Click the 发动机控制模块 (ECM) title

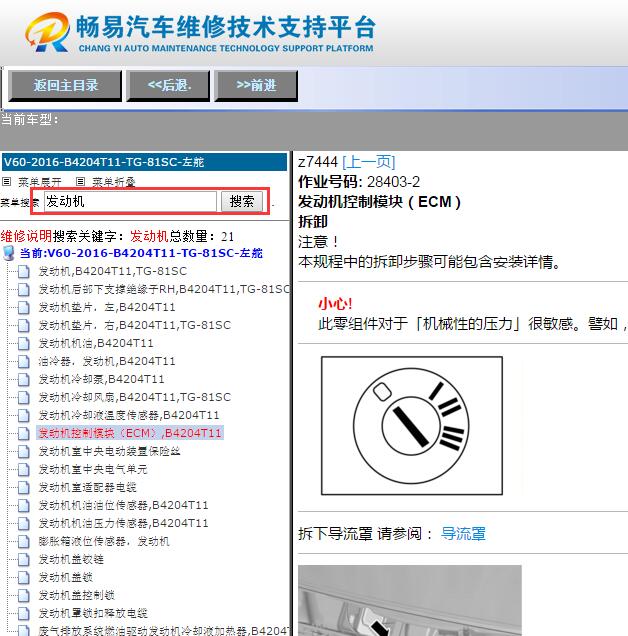pyautogui.click(x=379, y=202)
